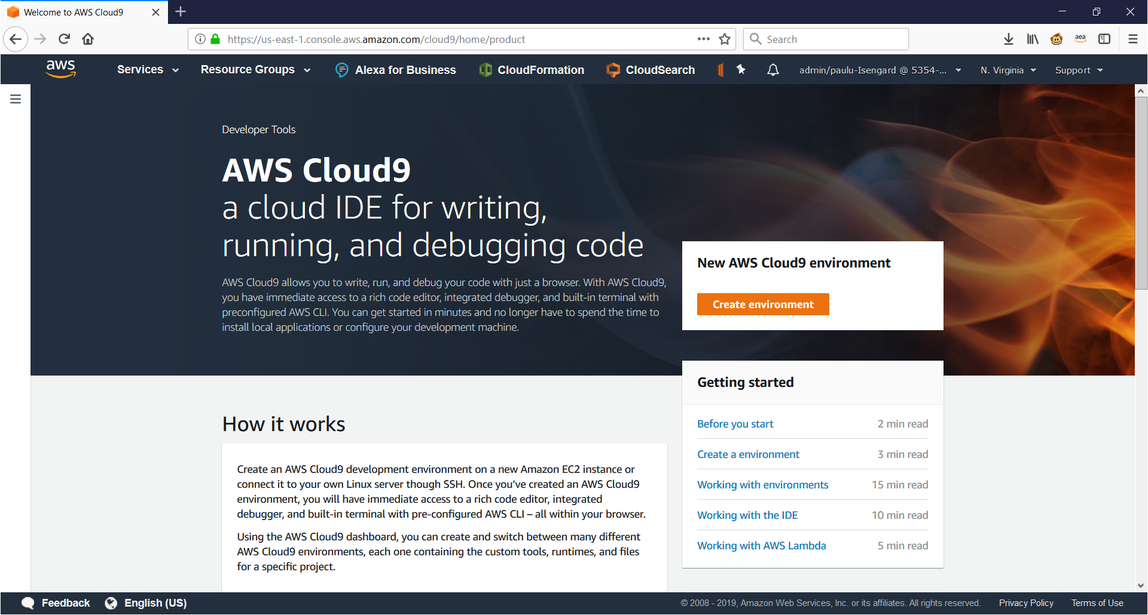Screen dimensions: 1148x615
Task: Open the Support dropdown
Action: click(1078, 70)
